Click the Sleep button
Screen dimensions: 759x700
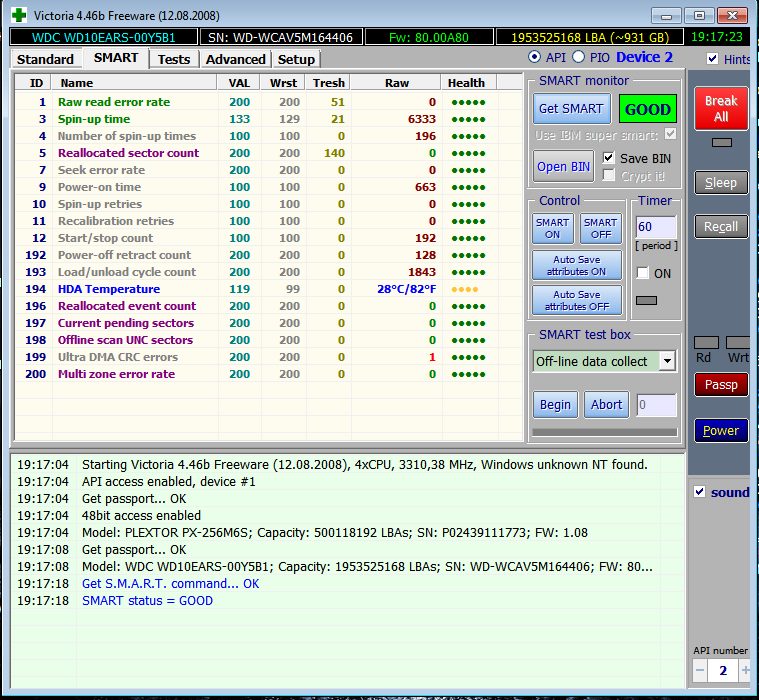coord(721,183)
